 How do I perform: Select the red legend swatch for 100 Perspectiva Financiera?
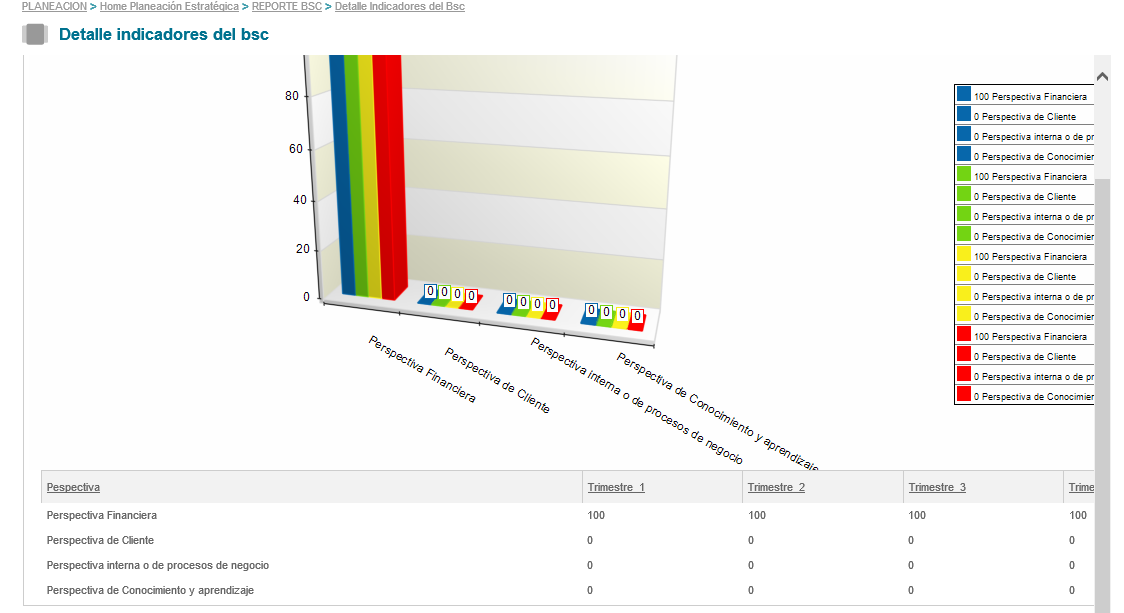964,334
